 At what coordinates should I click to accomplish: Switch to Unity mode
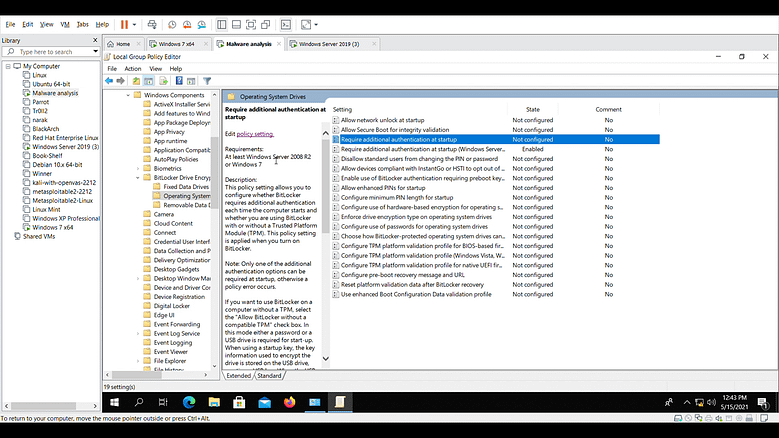click(x=266, y=24)
